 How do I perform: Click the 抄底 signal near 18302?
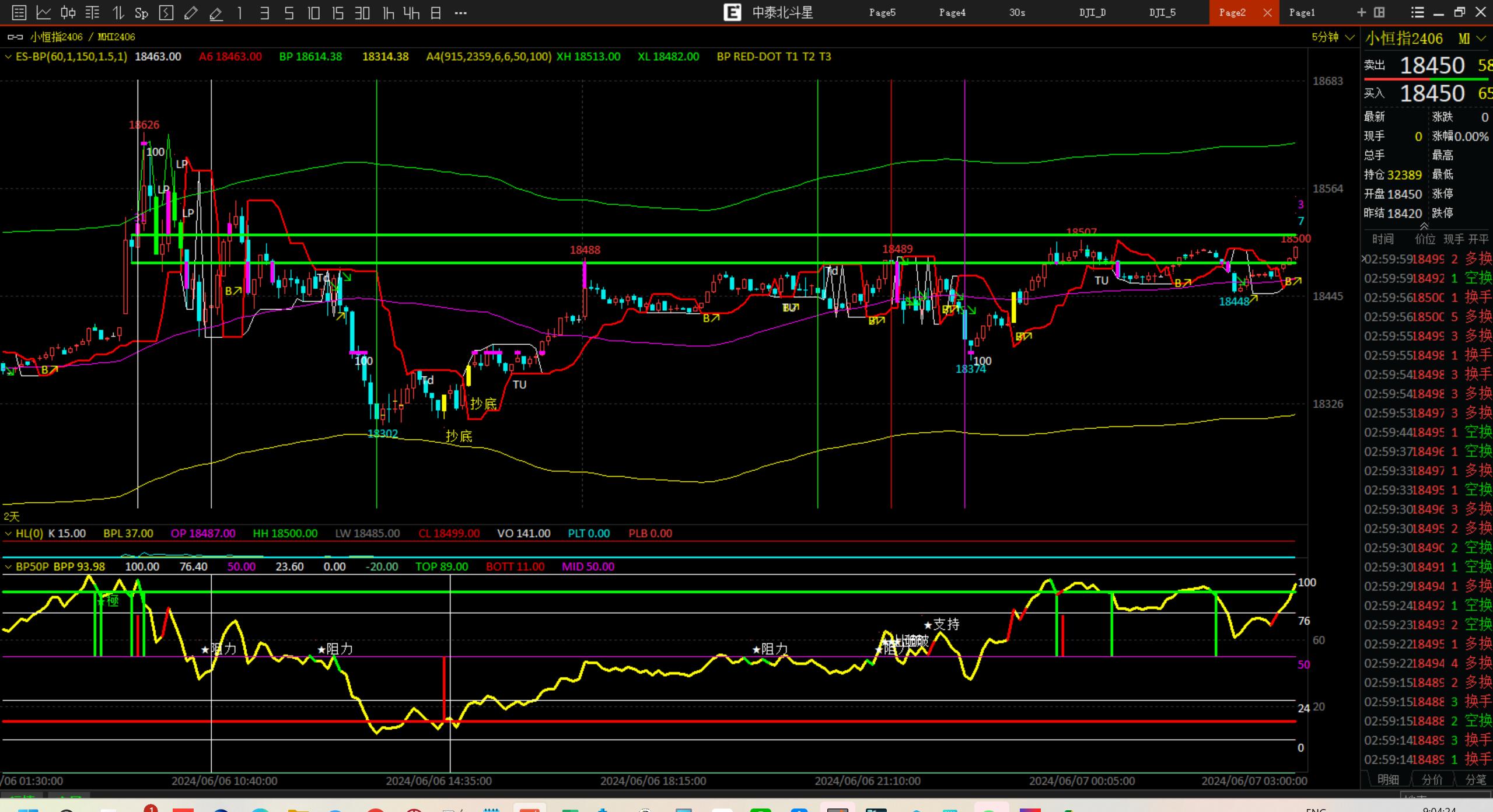coord(459,436)
